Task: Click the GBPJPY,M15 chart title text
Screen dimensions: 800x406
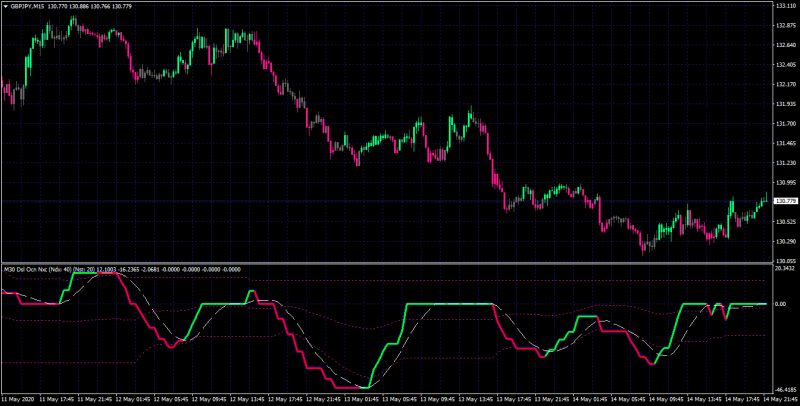Action: coord(27,7)
